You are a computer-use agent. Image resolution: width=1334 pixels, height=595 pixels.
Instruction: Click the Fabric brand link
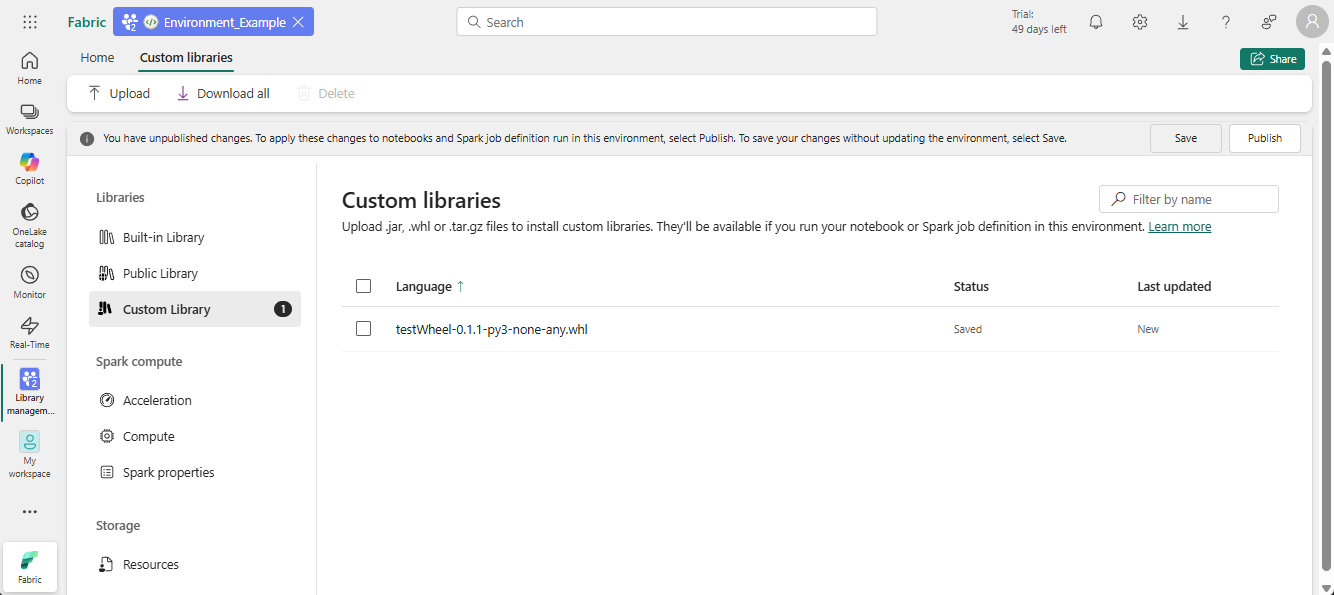(87, 22)
